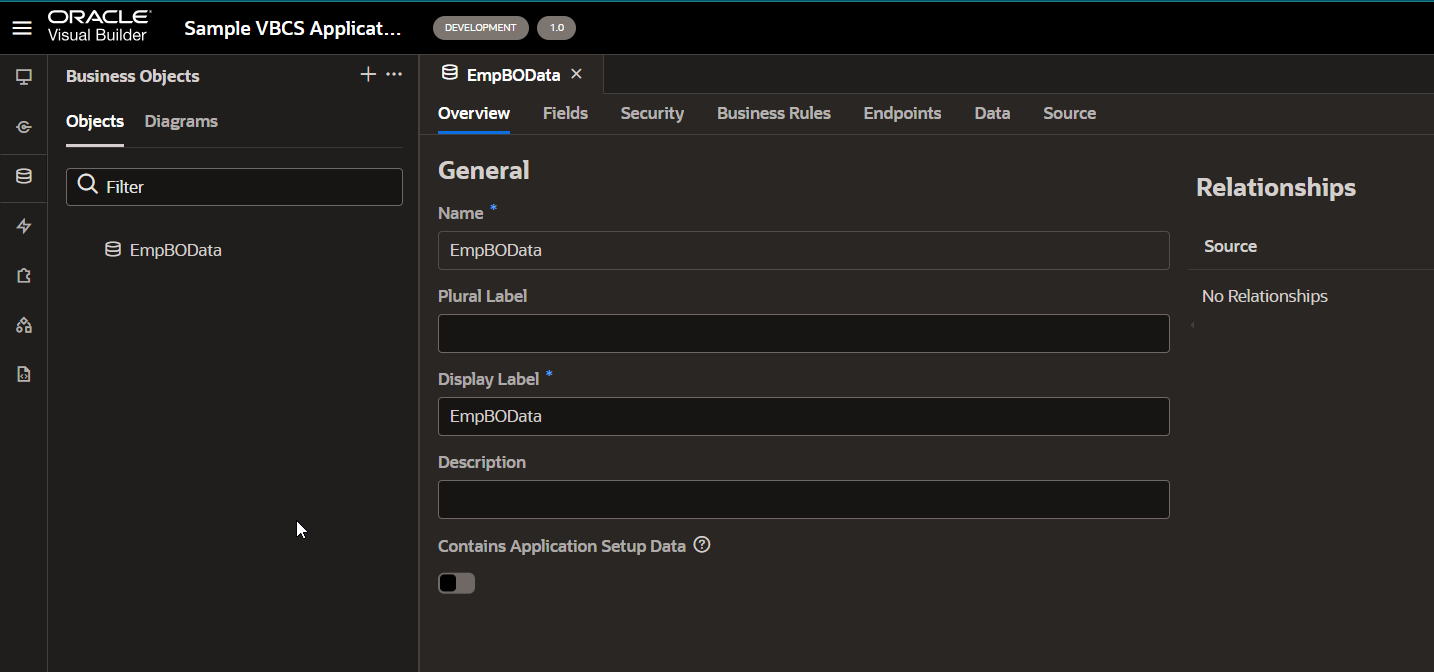Open the Source View file icon
This screenshot has width=1434, height=672.
point(24,374)
